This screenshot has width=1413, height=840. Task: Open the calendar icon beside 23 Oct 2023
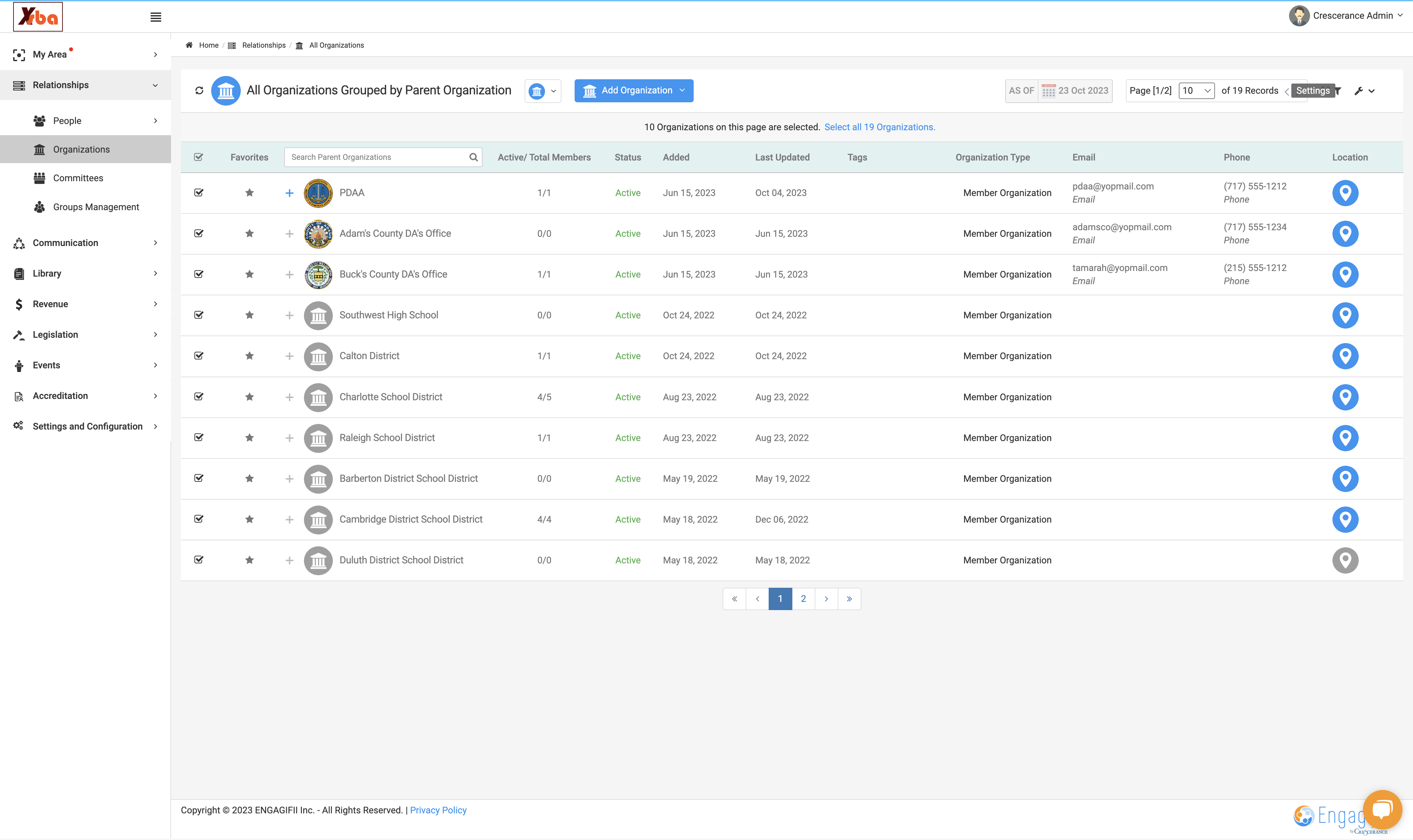(1049, 90)
